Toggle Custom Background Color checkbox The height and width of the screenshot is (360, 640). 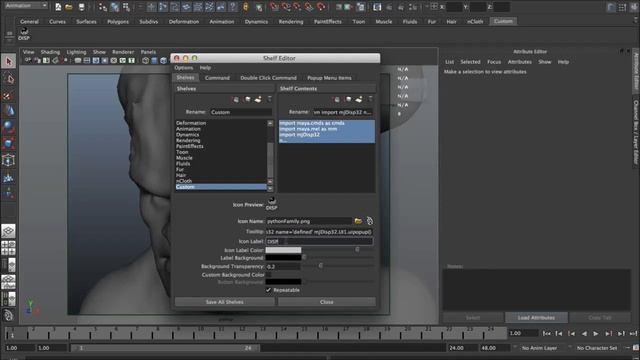point(268,275)
